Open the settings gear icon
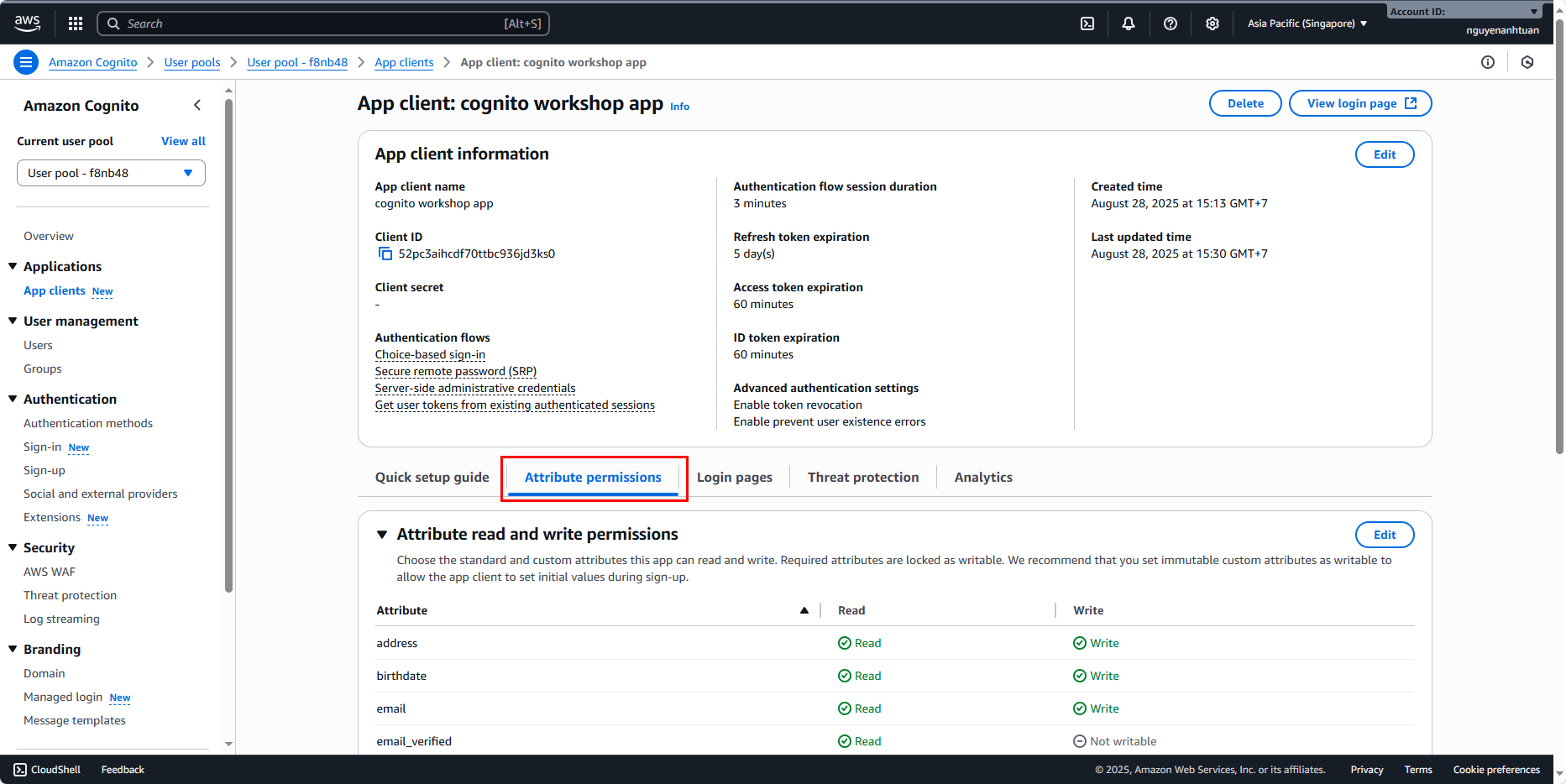1566x784 pixels. pyautogui.click(x=1212, y=24)
